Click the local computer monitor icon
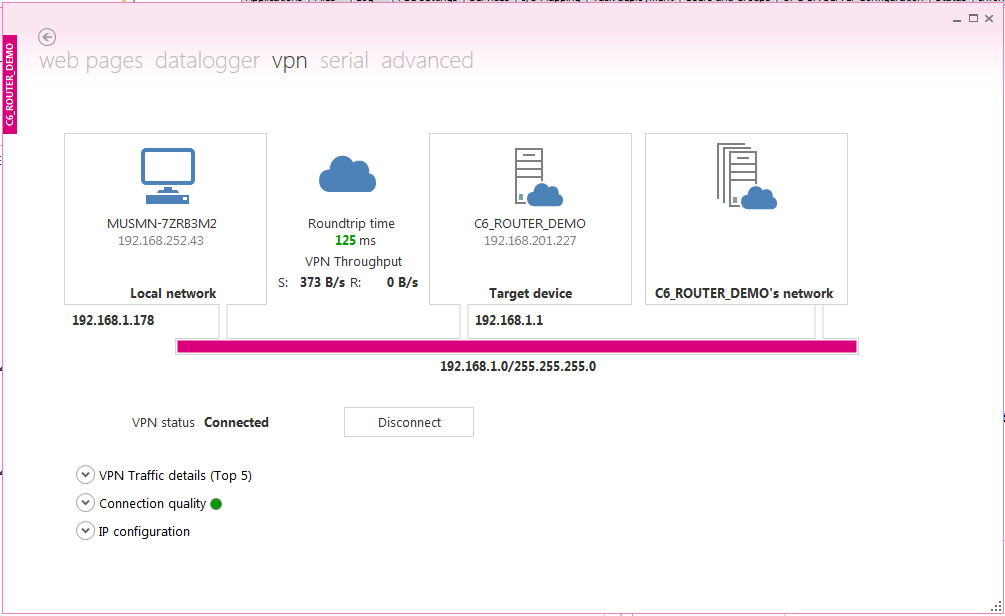The height and width of the screenshot is (616, 1005). coord(167,176)
